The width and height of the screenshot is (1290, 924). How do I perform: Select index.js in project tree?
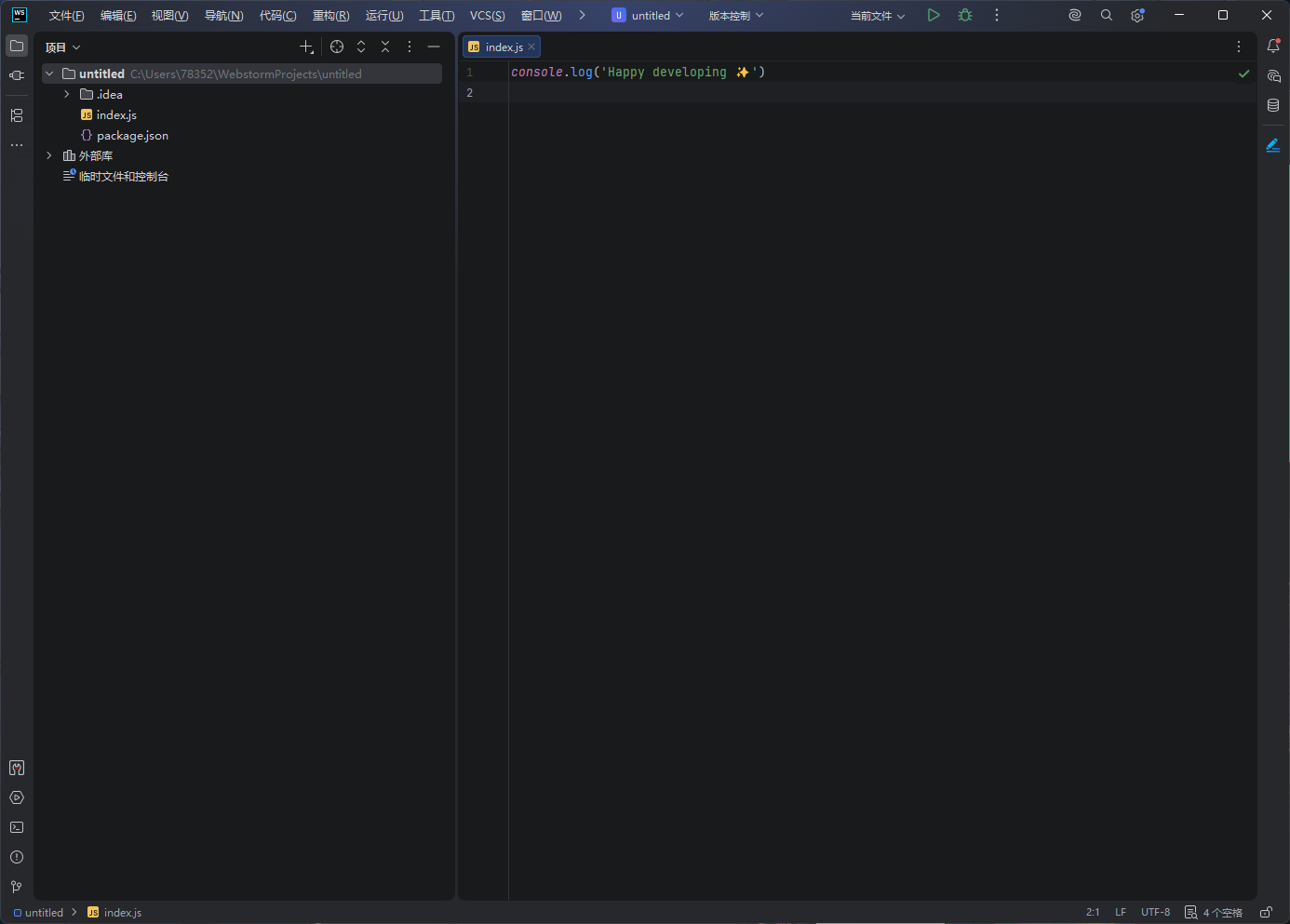tap(116, 114)
